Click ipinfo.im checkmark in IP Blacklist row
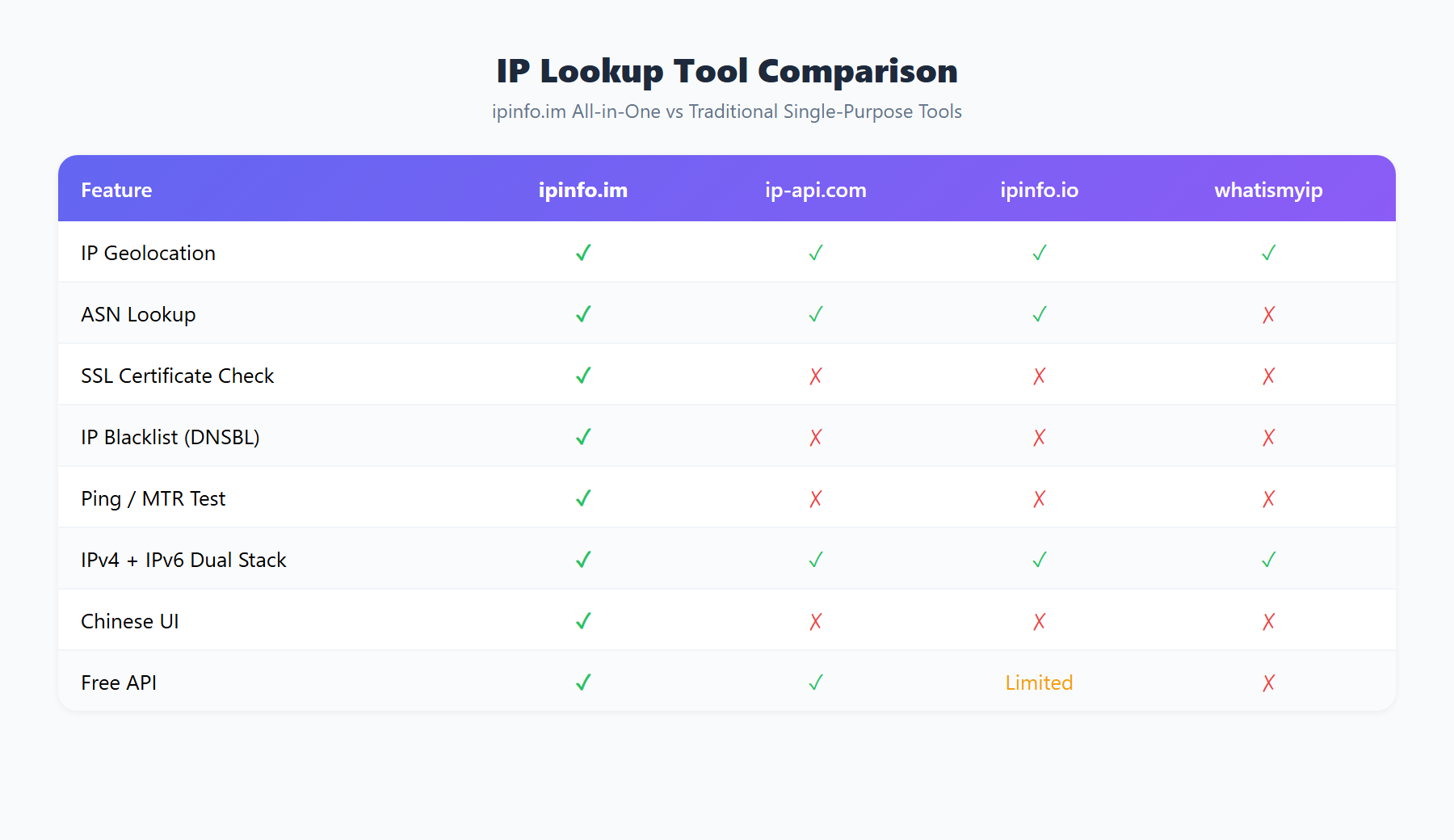 click(583, 437)
